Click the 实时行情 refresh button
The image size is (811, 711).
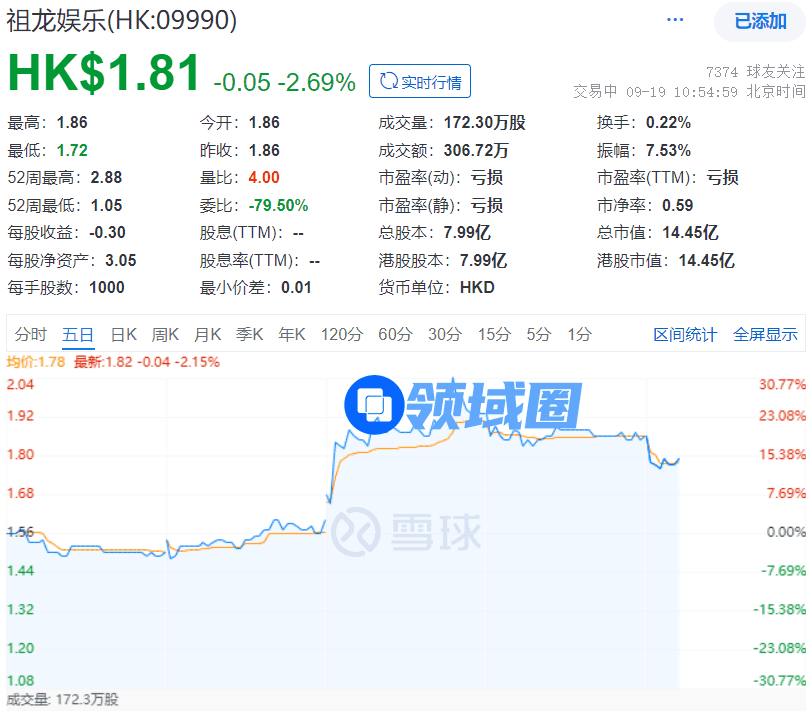[419, 82]
